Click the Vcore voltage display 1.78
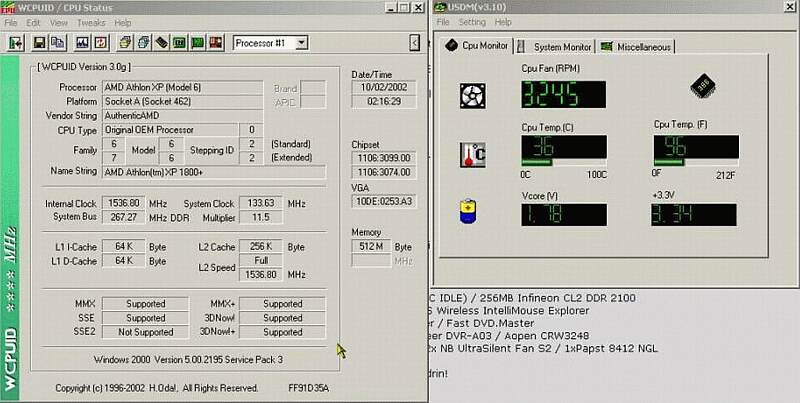The image size is (800, 403). click(564, 215)
